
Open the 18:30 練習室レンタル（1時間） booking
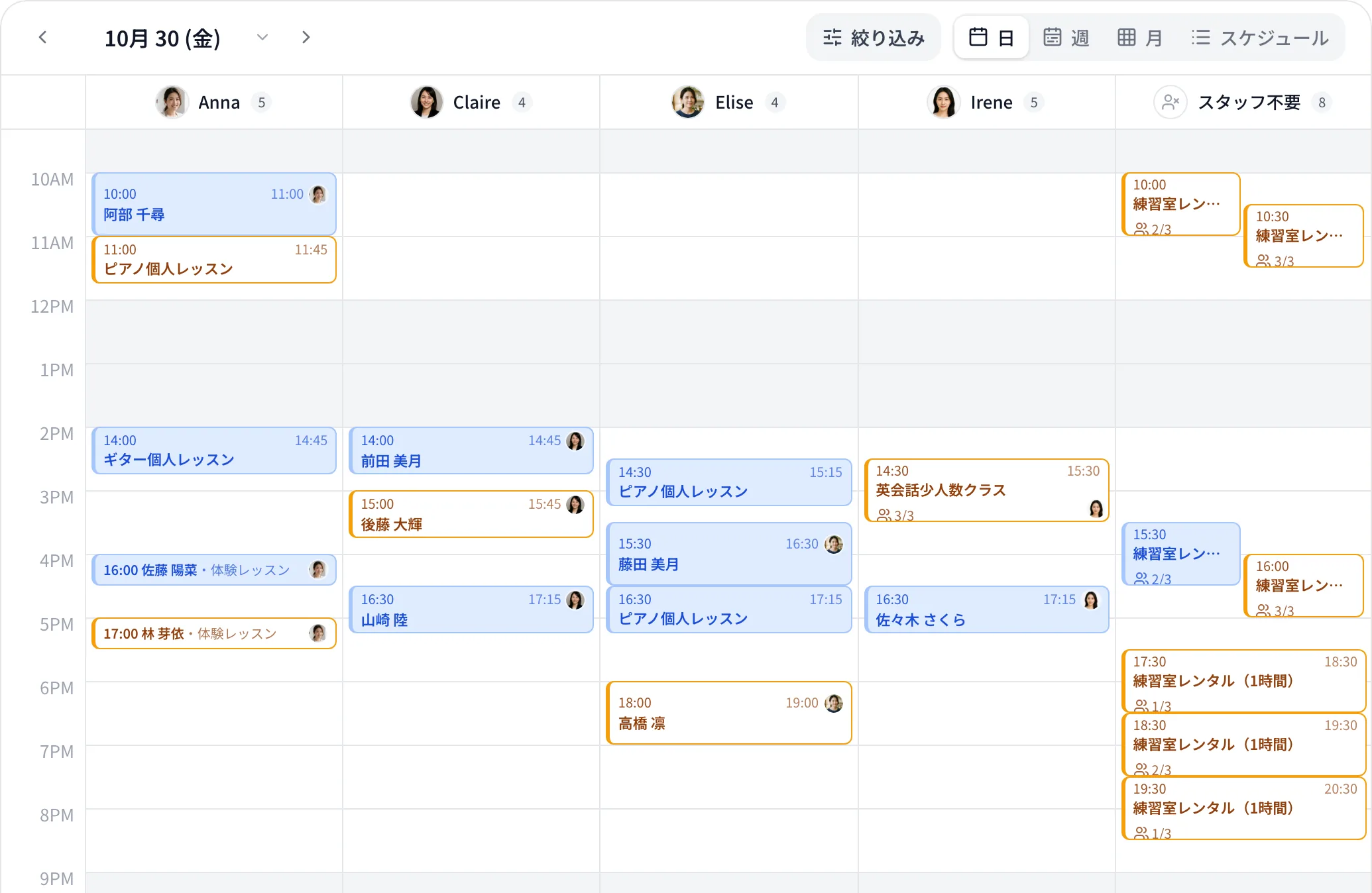1244,745
